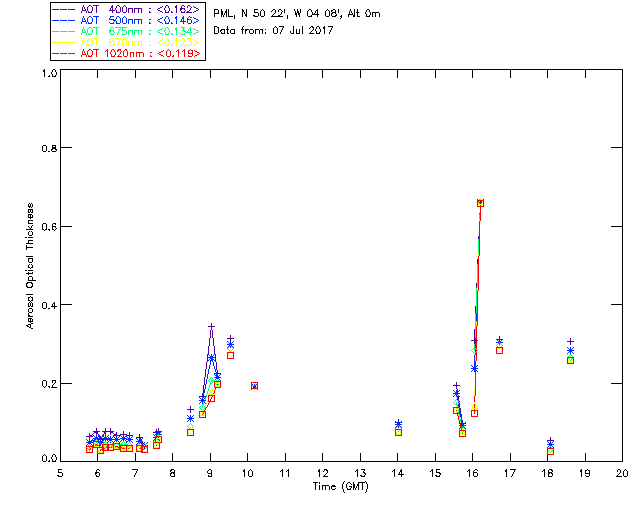Click the AOT 400nm legend entry

[x=127, y=9]
